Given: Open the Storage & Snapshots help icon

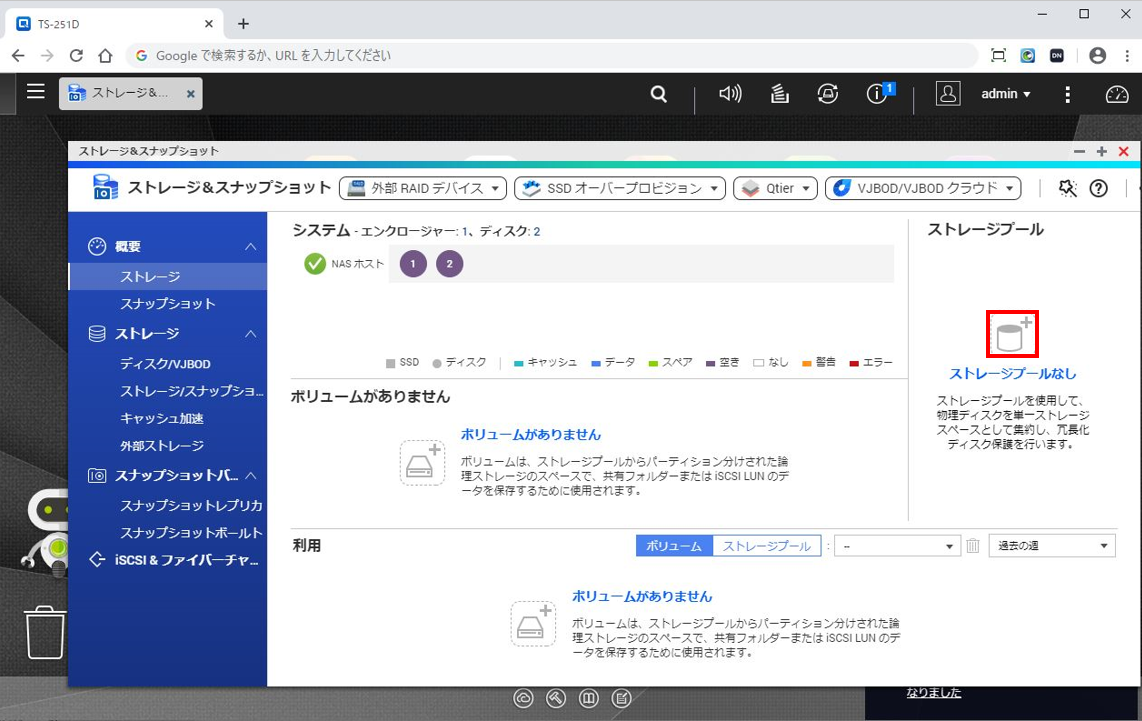Looking at the screenshot, I should coord(1098,188).
